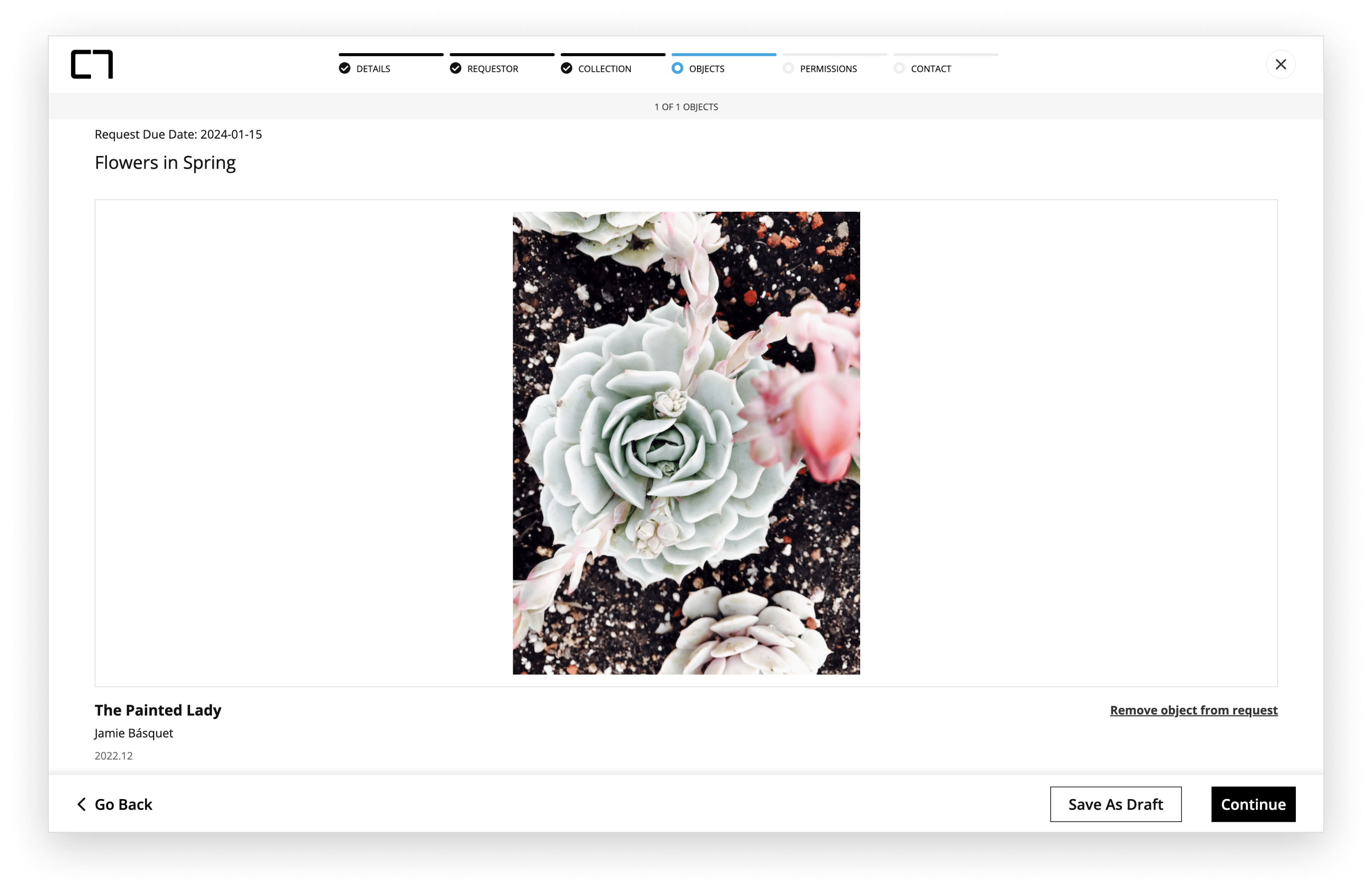Close the request dialog with the X
The image size is (1372, 893).
tap(1280, 65)
